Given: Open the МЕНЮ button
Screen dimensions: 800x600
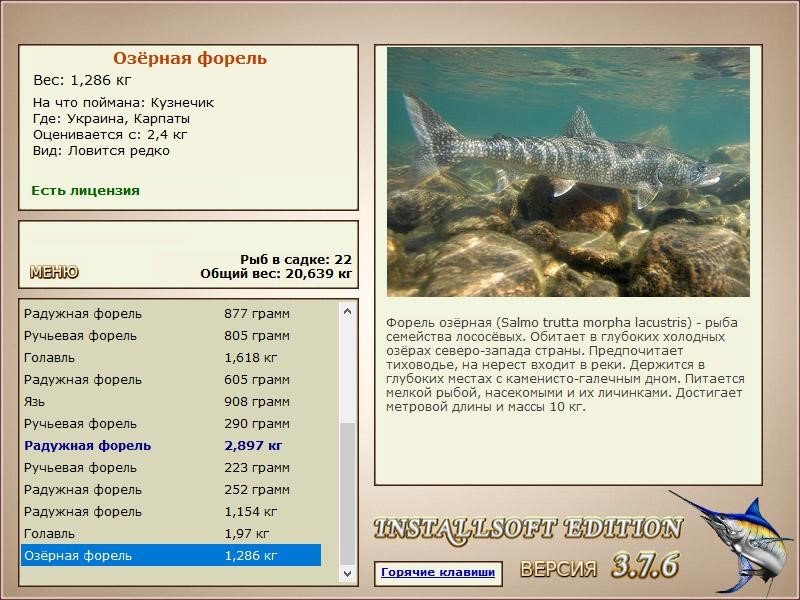Looking at the screenshot, I should click(54, 272).
